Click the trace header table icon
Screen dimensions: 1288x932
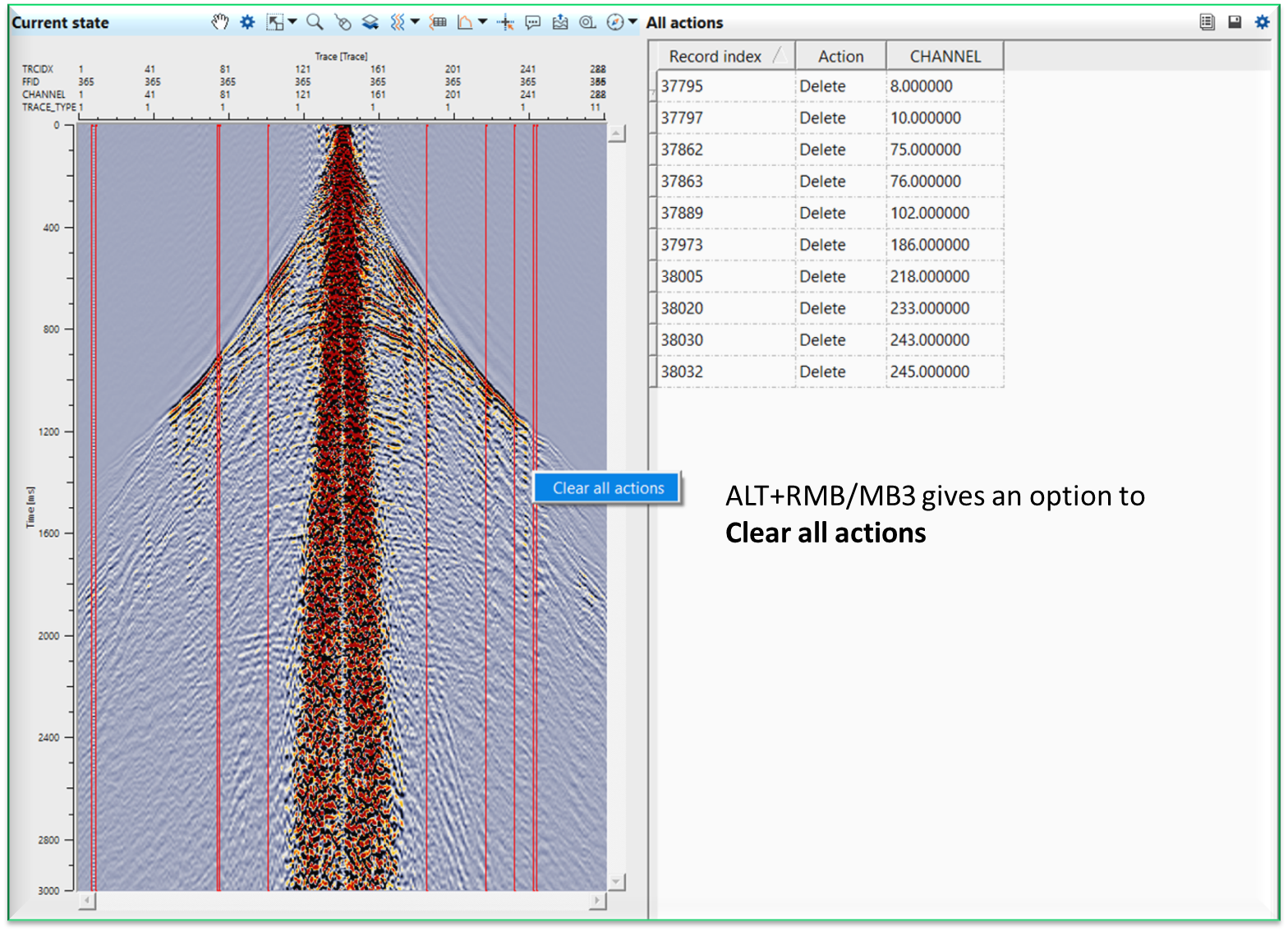coord(439,22)
